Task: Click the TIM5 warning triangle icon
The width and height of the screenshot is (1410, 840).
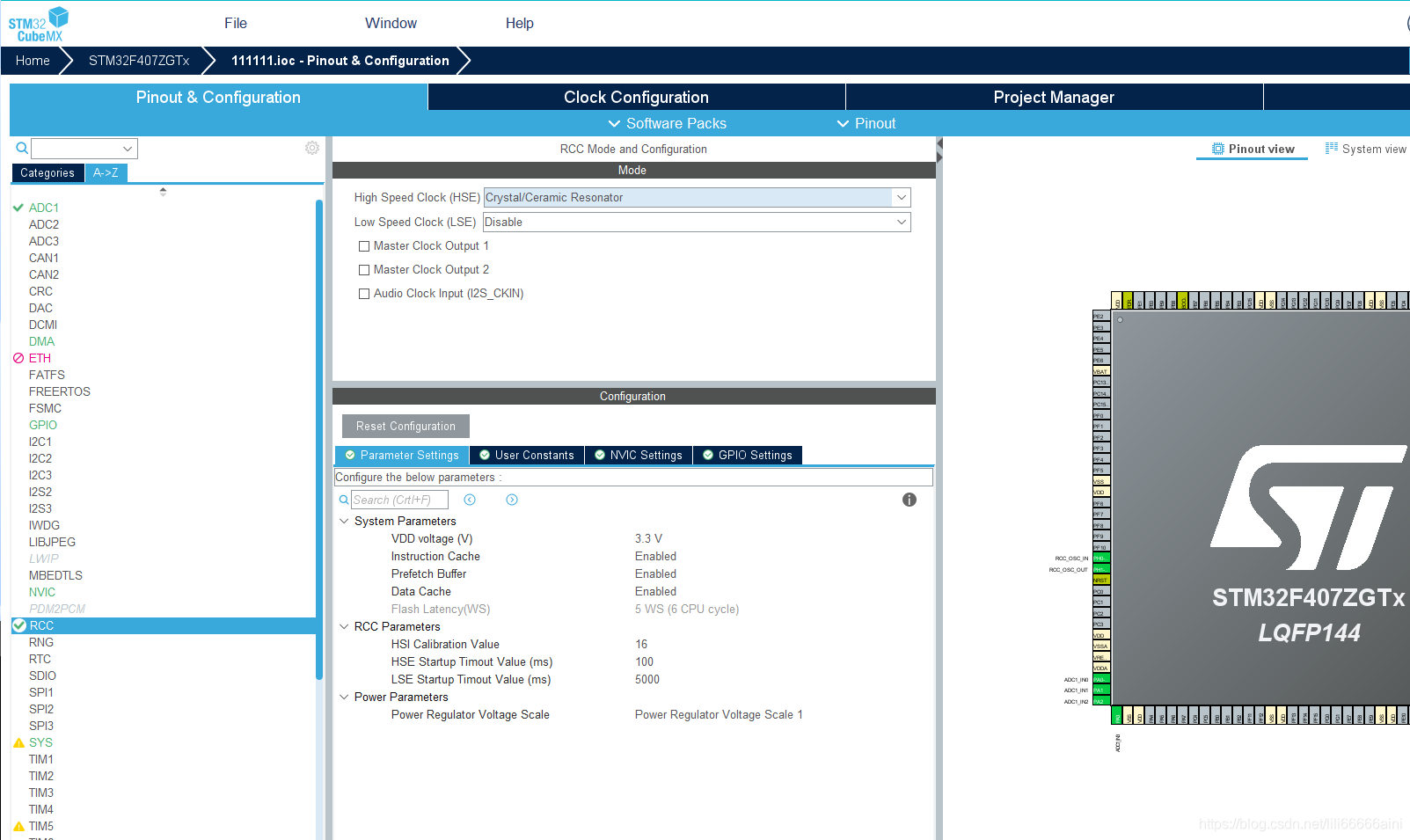Action: click(18, 826)
